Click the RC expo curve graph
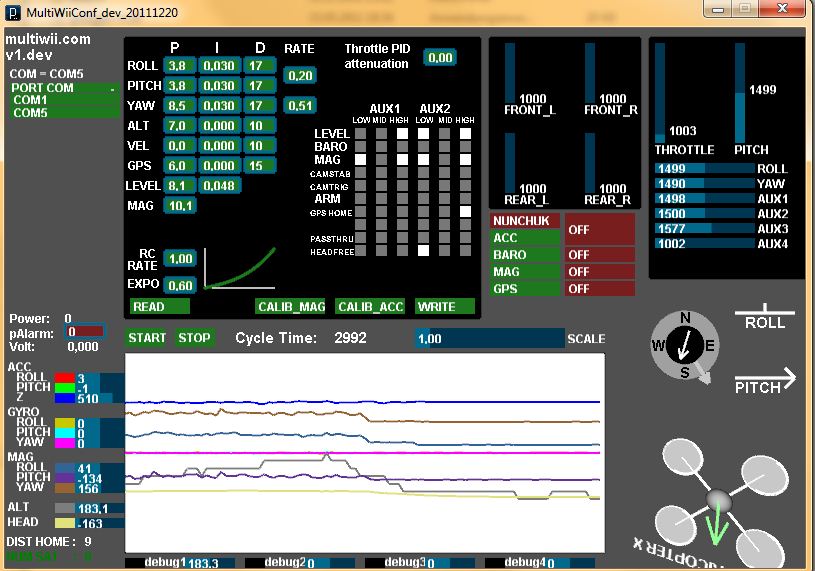 [240, 268]
